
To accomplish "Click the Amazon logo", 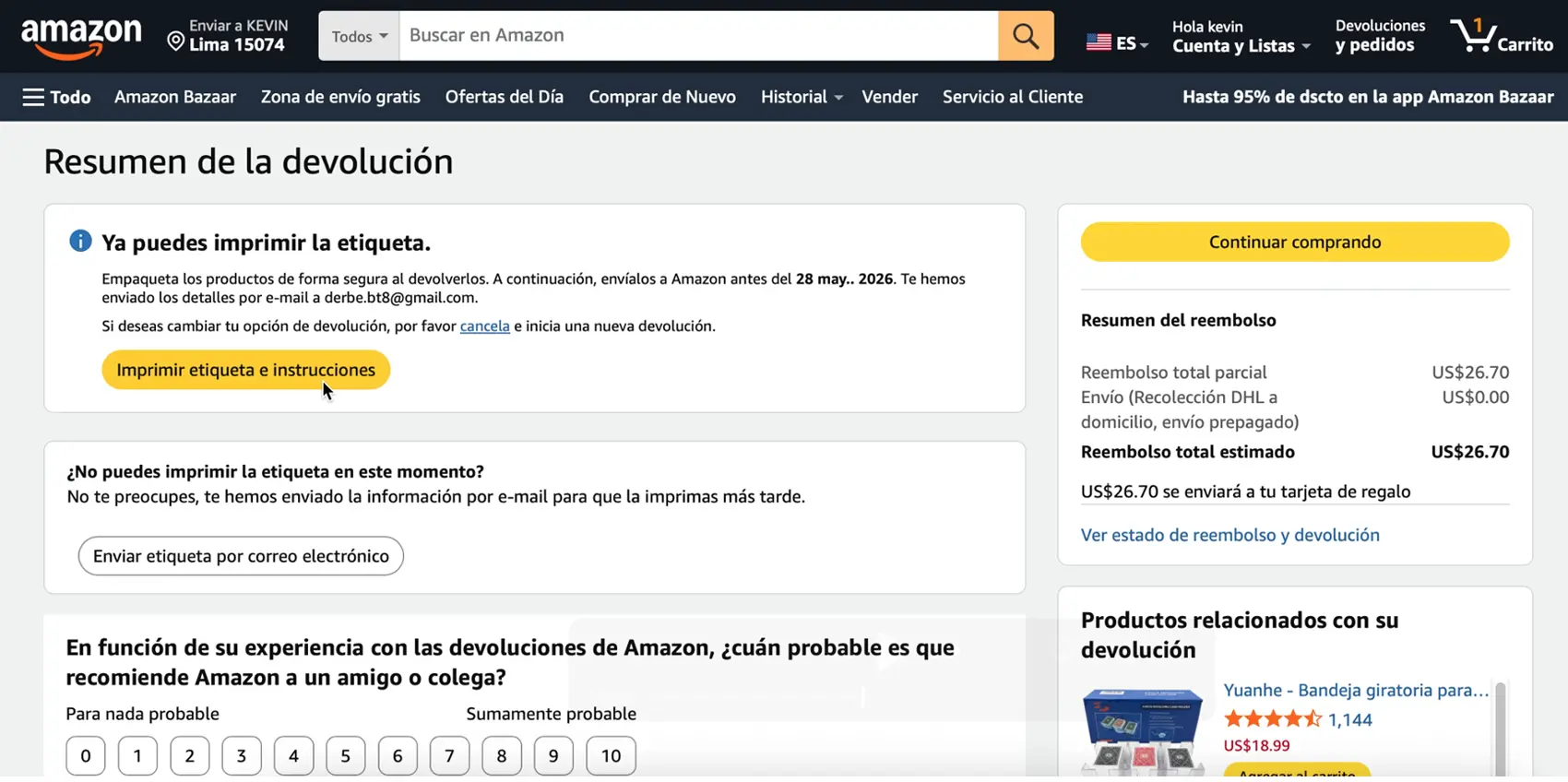I will coord(81,38).
